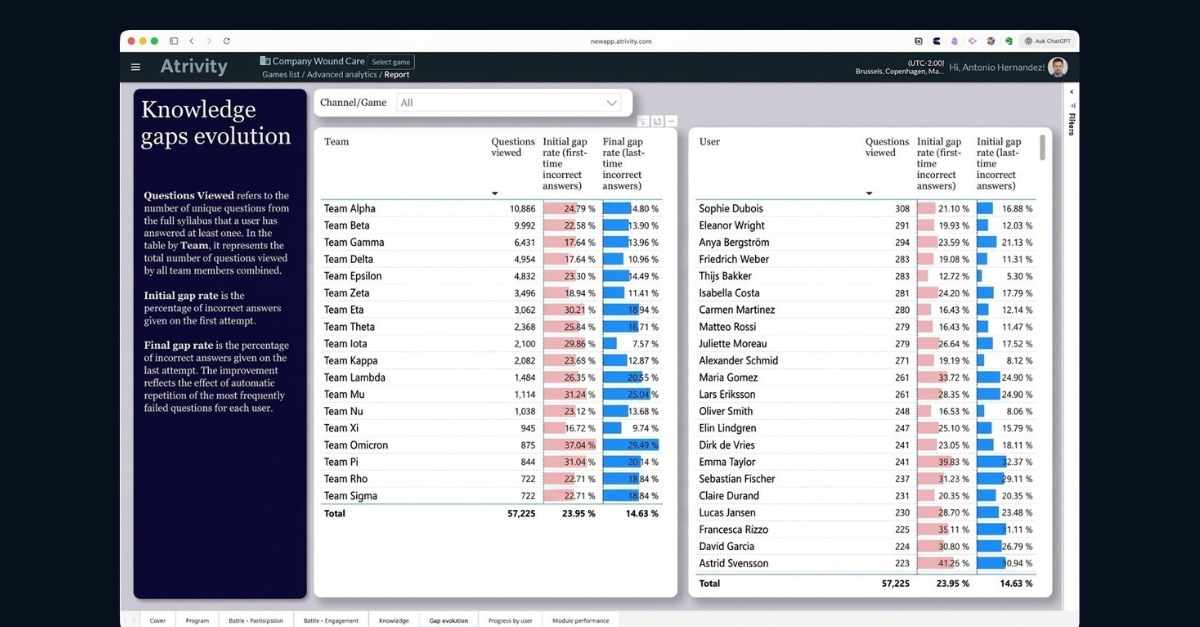Click sort arrow under User Questions viewed

pyautogui.click(x=869, y=193)
